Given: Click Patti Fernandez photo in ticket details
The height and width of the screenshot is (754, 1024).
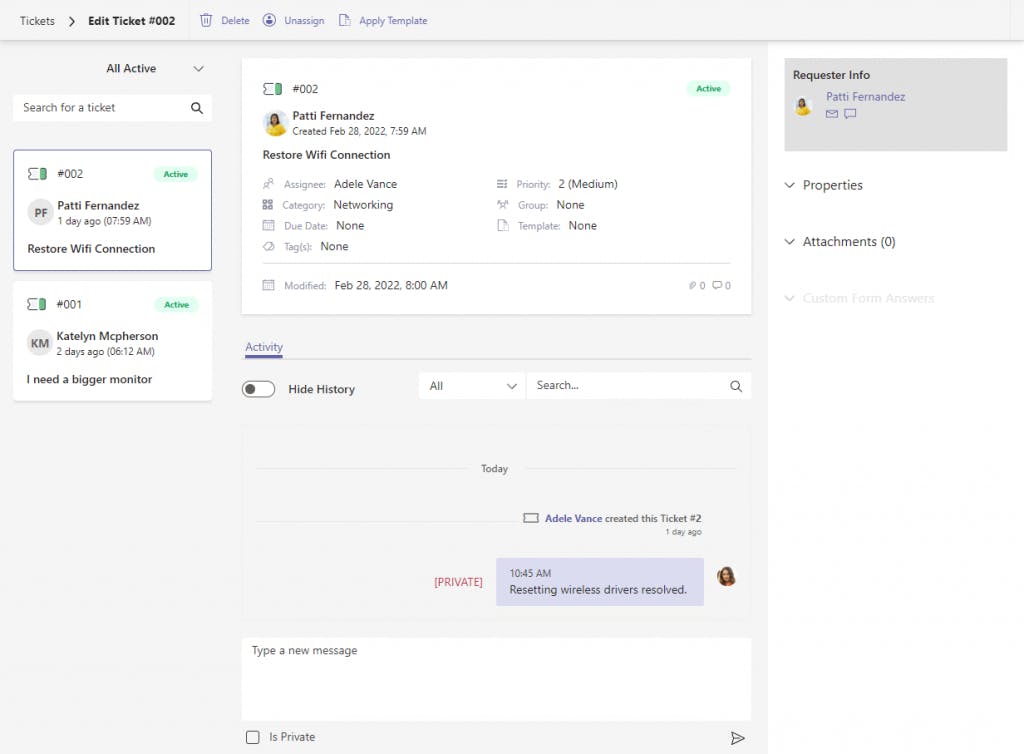Looking at the screenshot, I should pos(276,123).
